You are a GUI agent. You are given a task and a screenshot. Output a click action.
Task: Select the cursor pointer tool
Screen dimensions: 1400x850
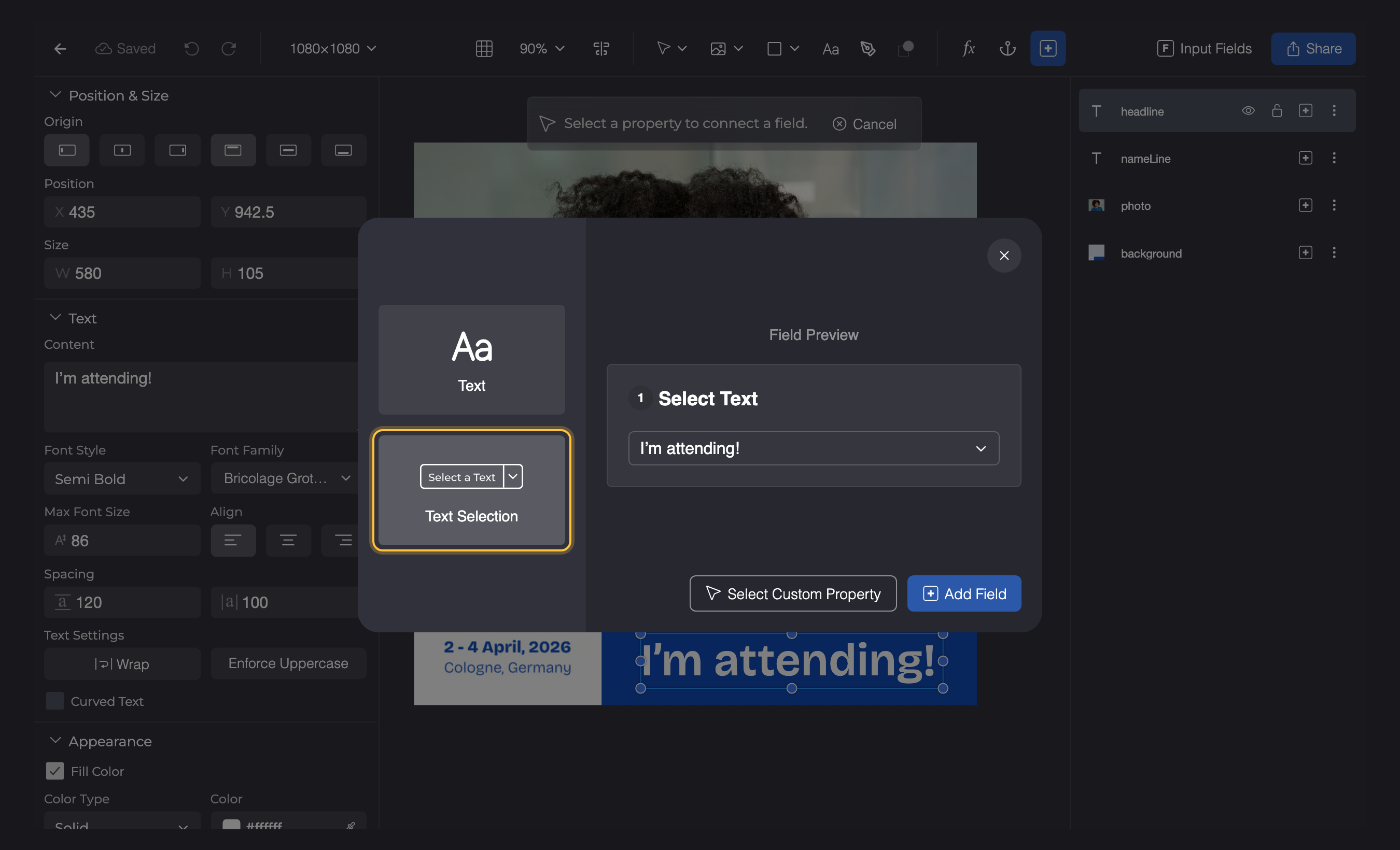coord(663,48)
